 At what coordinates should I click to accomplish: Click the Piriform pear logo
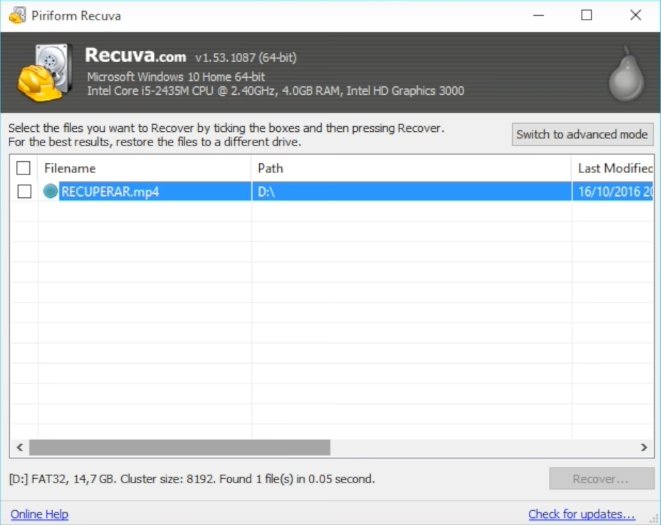(x=626, y=74)
